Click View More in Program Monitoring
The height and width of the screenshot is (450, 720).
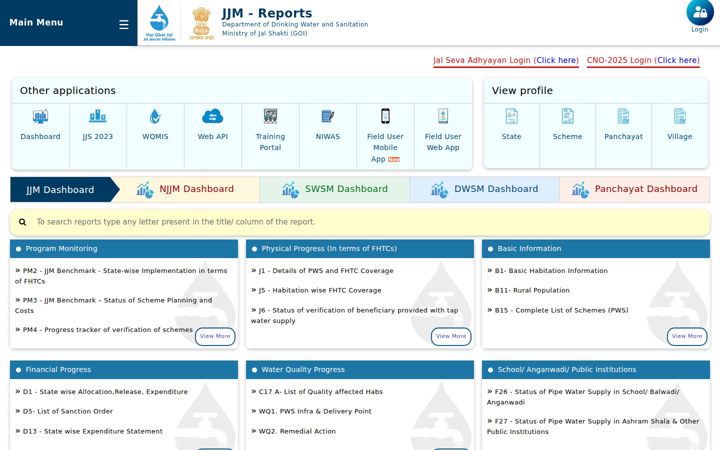(x=215, y=336)
